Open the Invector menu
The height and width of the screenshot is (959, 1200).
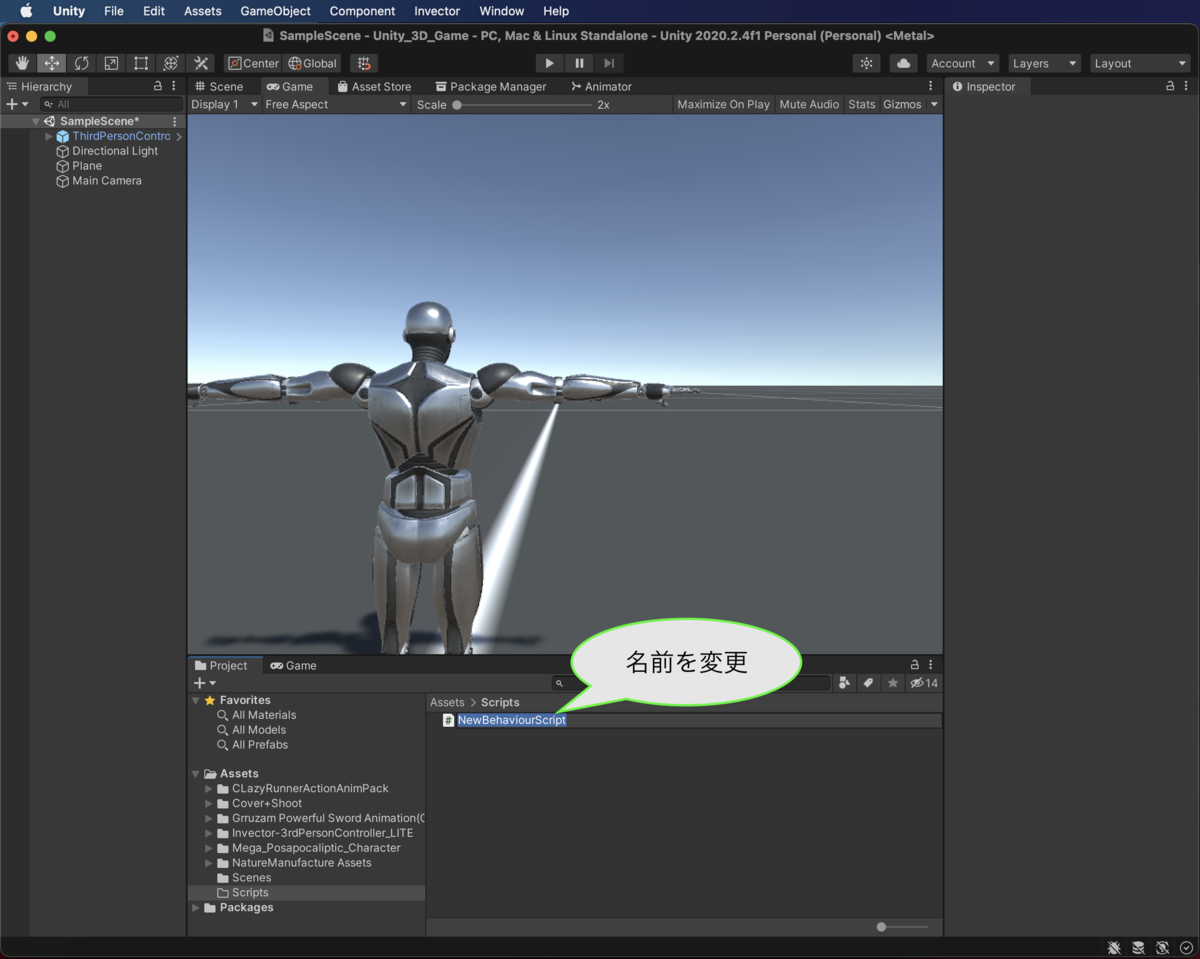coord(437,11)
